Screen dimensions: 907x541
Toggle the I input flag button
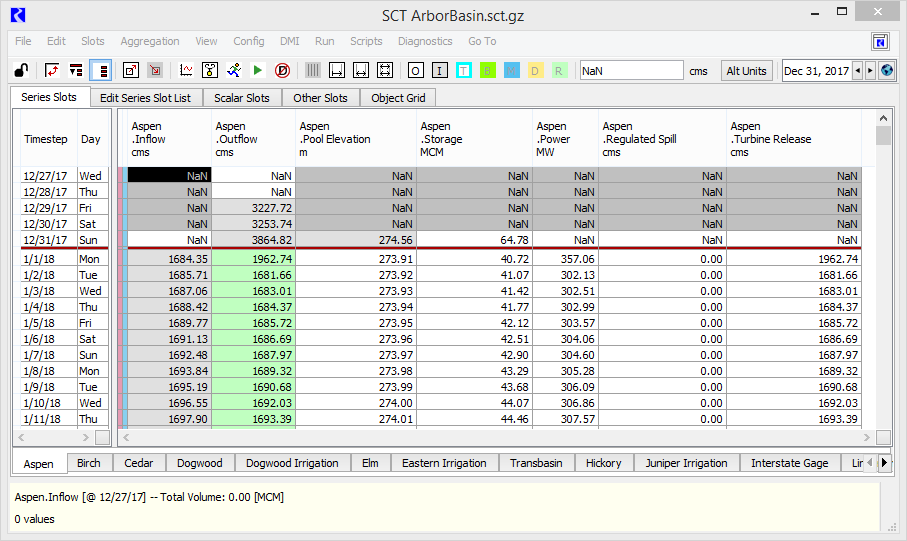tap(439, 71)
